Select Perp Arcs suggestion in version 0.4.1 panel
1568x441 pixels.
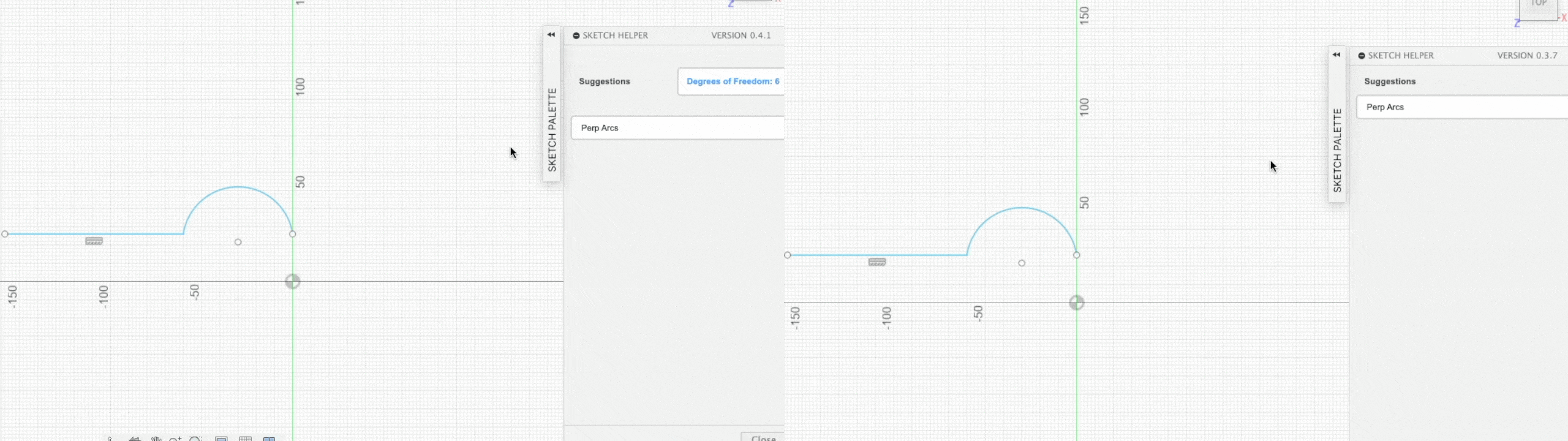click(x=677, y=128)
